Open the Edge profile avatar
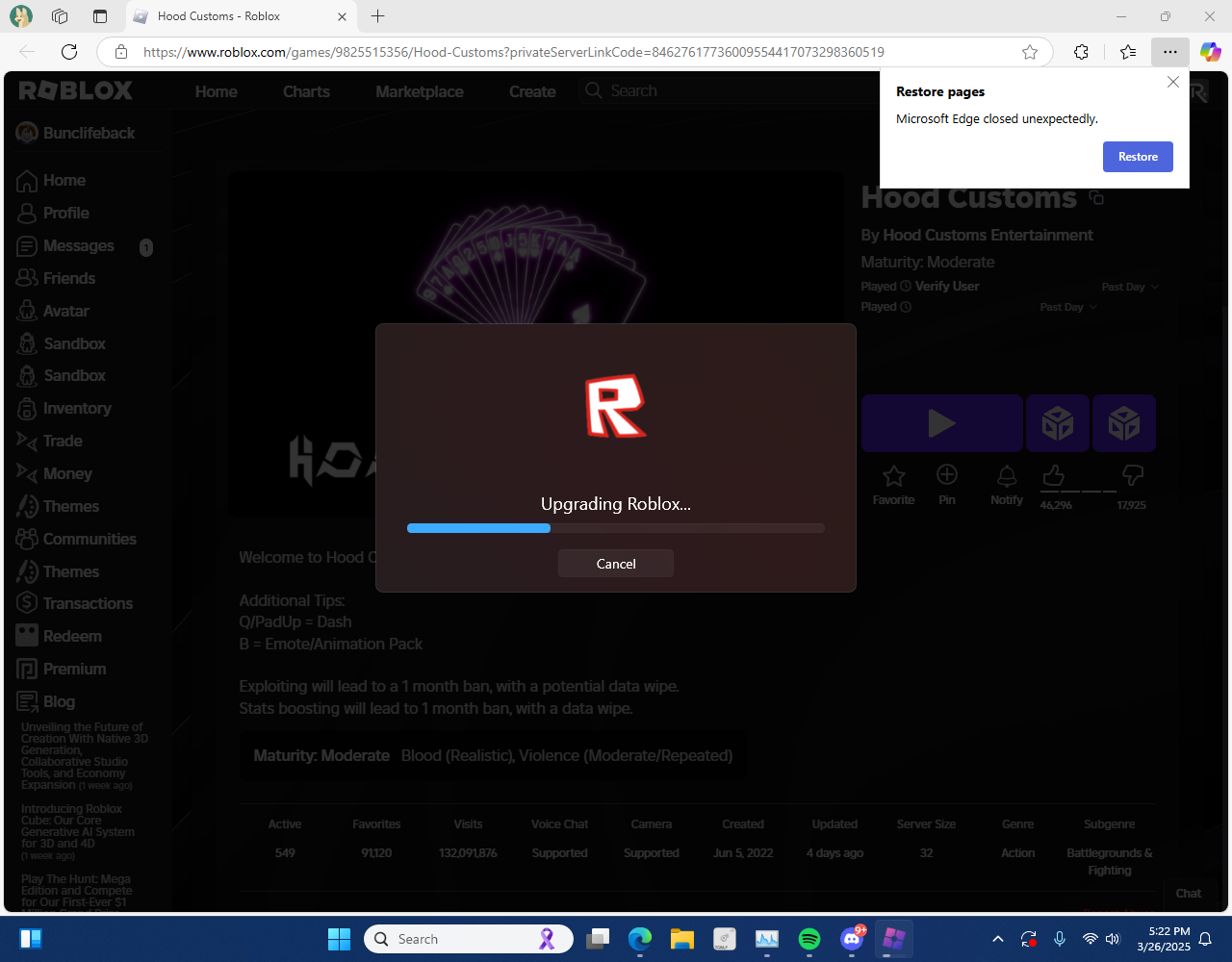The height and width of the screenshot is (962, 1232). tap(20, 16)
